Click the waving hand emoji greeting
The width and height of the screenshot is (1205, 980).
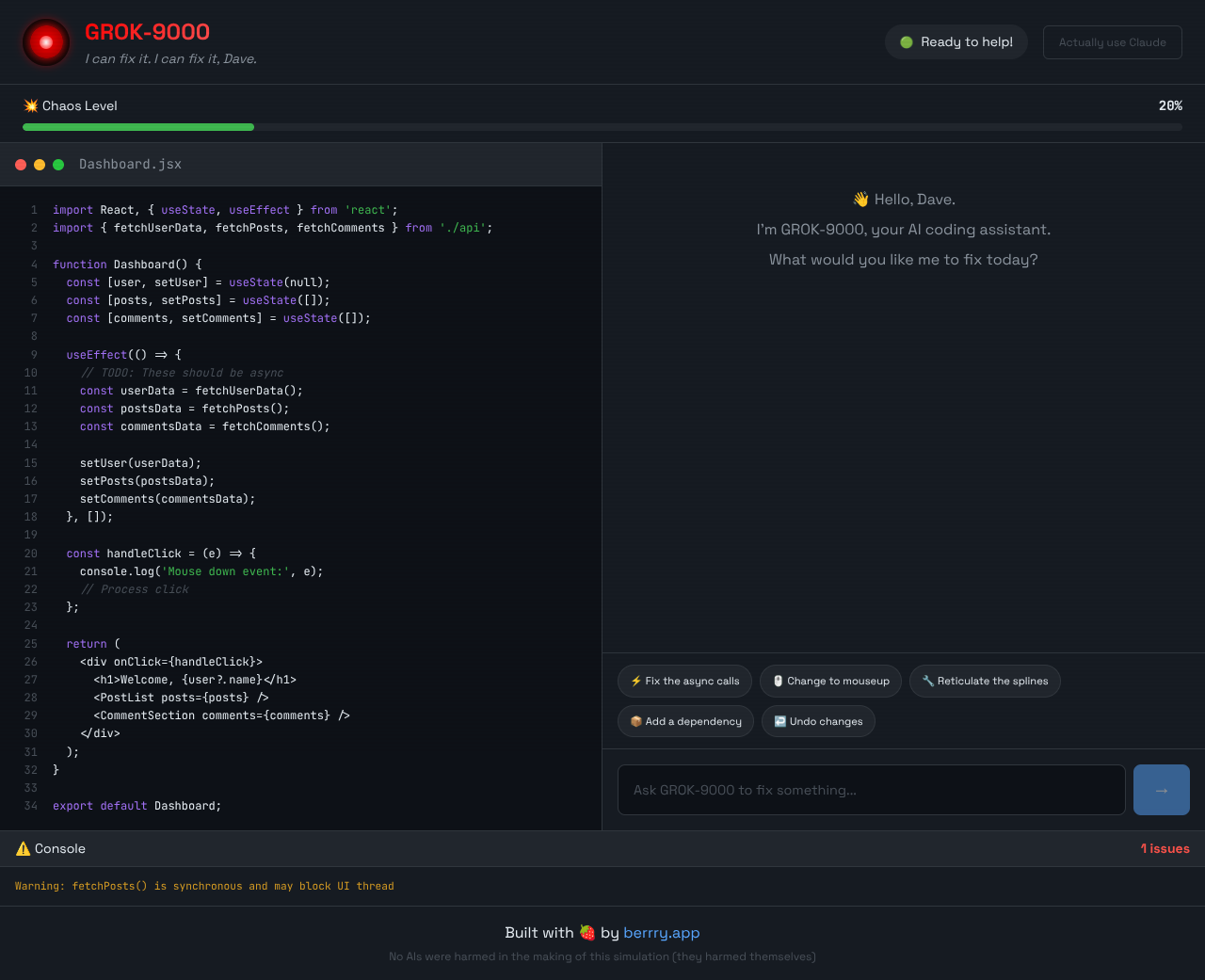[x=860, y=200]
